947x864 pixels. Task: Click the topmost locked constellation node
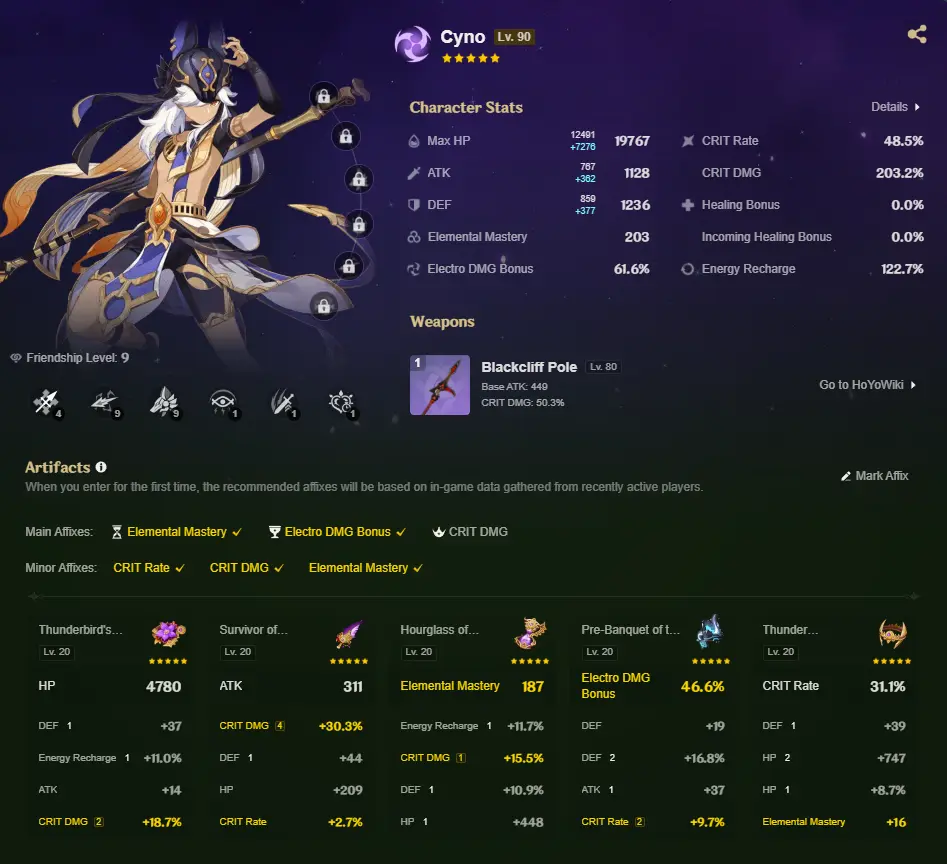[324, 96]
